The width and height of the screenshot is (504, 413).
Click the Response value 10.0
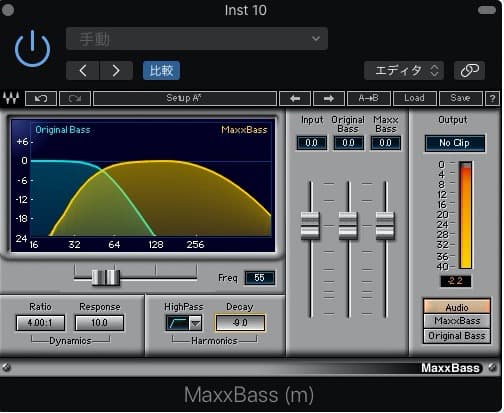99,323
